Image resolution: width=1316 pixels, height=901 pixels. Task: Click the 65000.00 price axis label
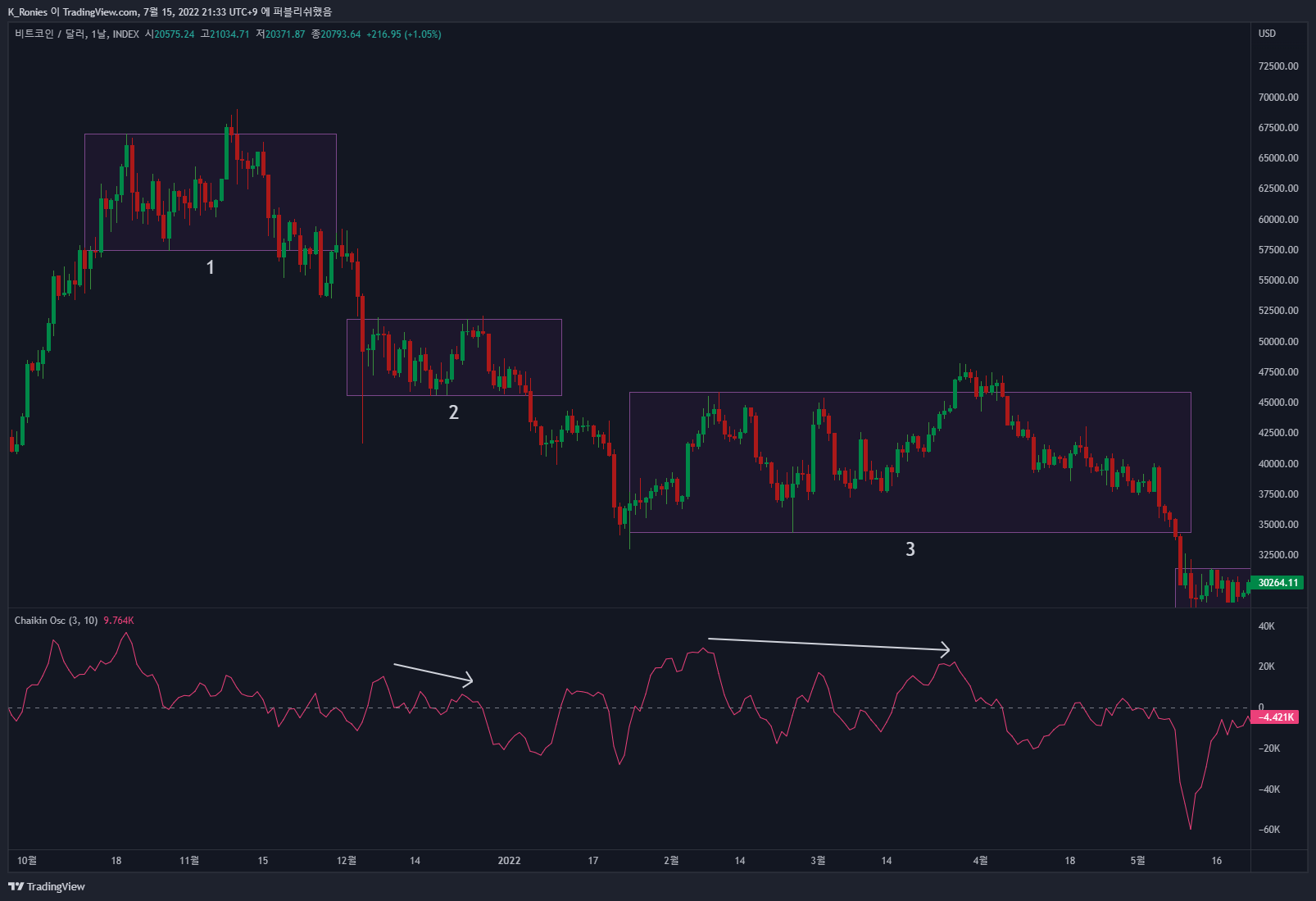coord(1278,158)
